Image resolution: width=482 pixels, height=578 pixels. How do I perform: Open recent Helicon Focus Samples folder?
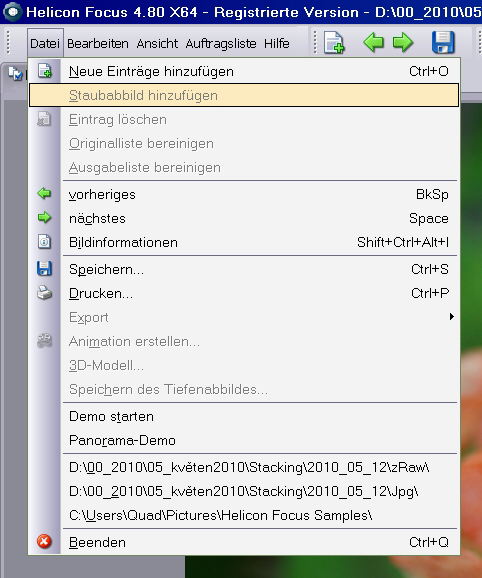click(x=244, y=515)
